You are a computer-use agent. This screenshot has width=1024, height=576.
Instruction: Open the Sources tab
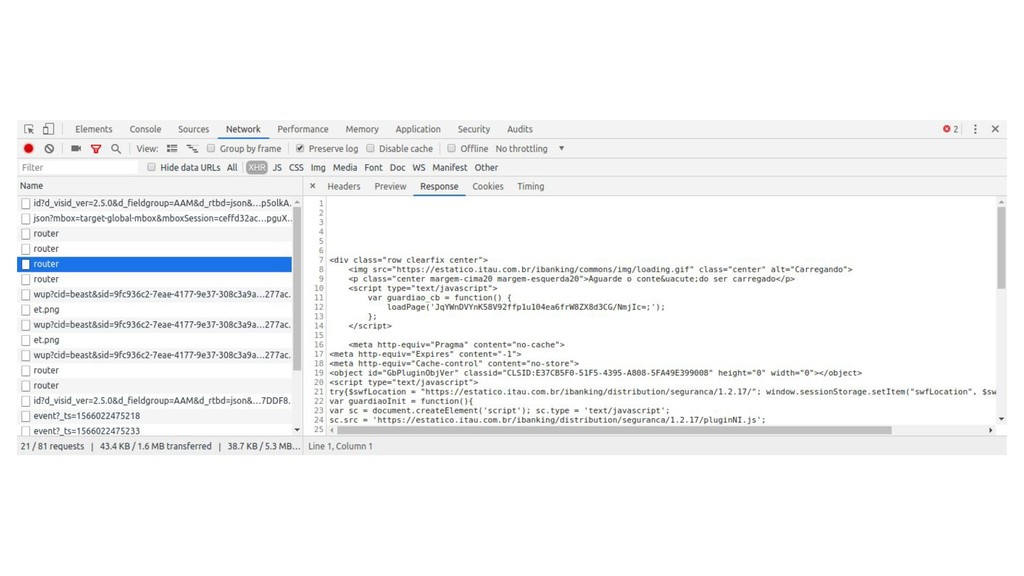tap(193, 129)
